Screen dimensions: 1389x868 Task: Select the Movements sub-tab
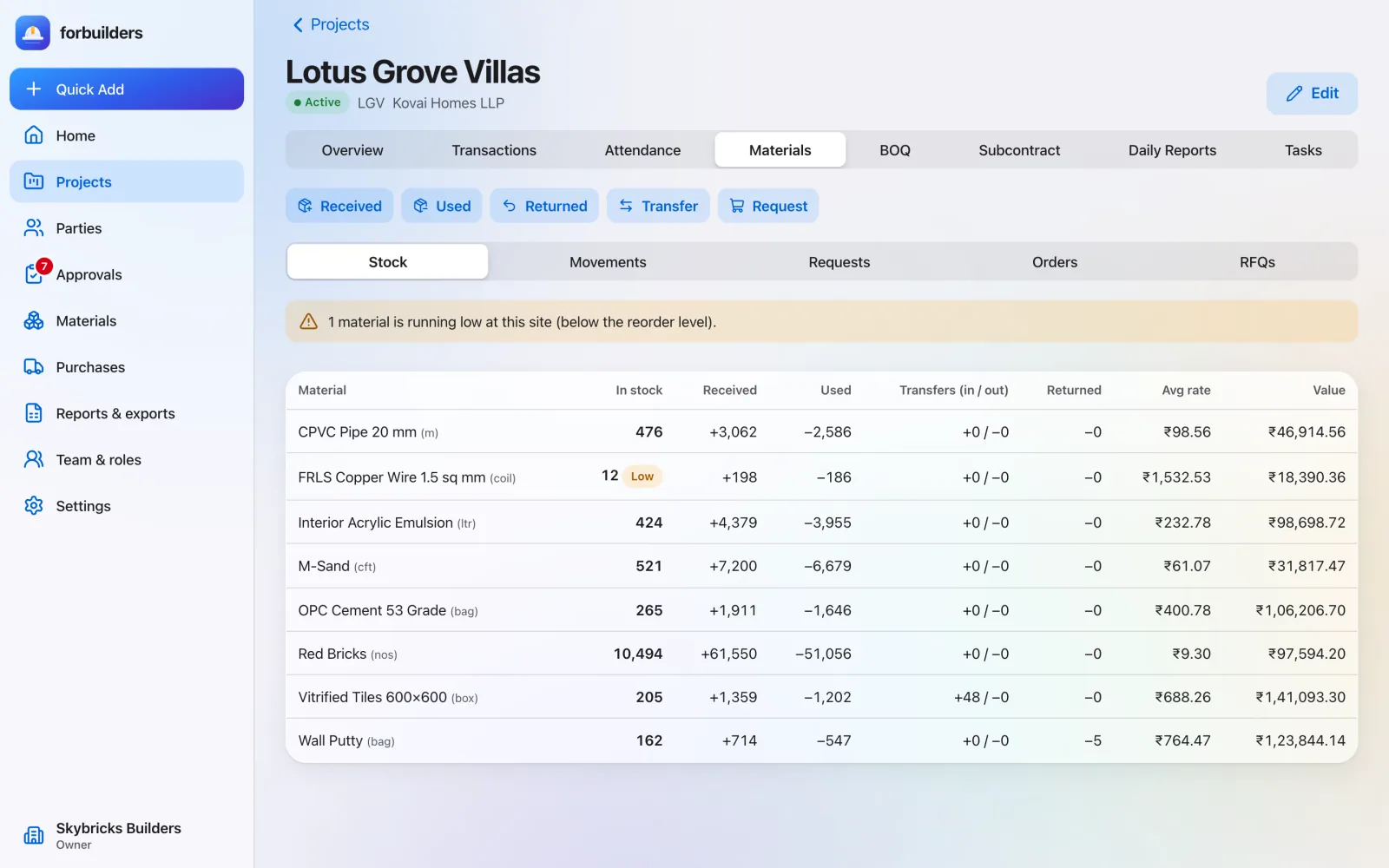(x=608, y=262)
